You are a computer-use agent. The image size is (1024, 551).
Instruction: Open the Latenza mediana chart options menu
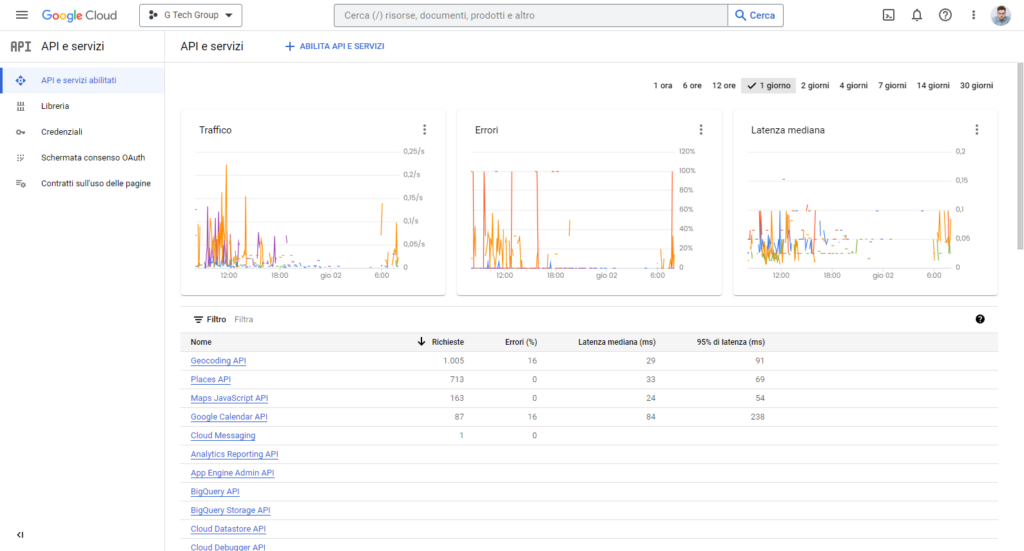coord(977,130)
